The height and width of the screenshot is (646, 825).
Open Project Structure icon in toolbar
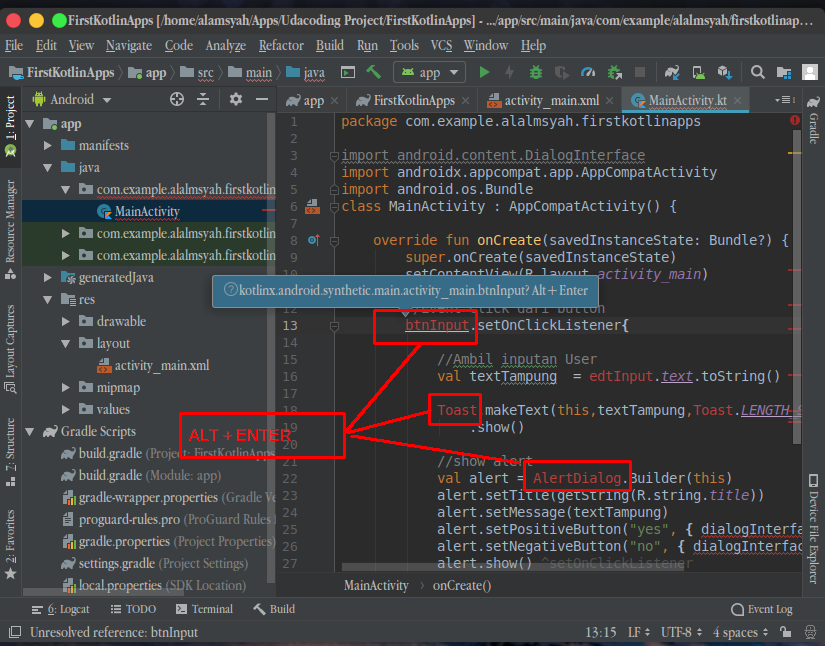(784, 72)
